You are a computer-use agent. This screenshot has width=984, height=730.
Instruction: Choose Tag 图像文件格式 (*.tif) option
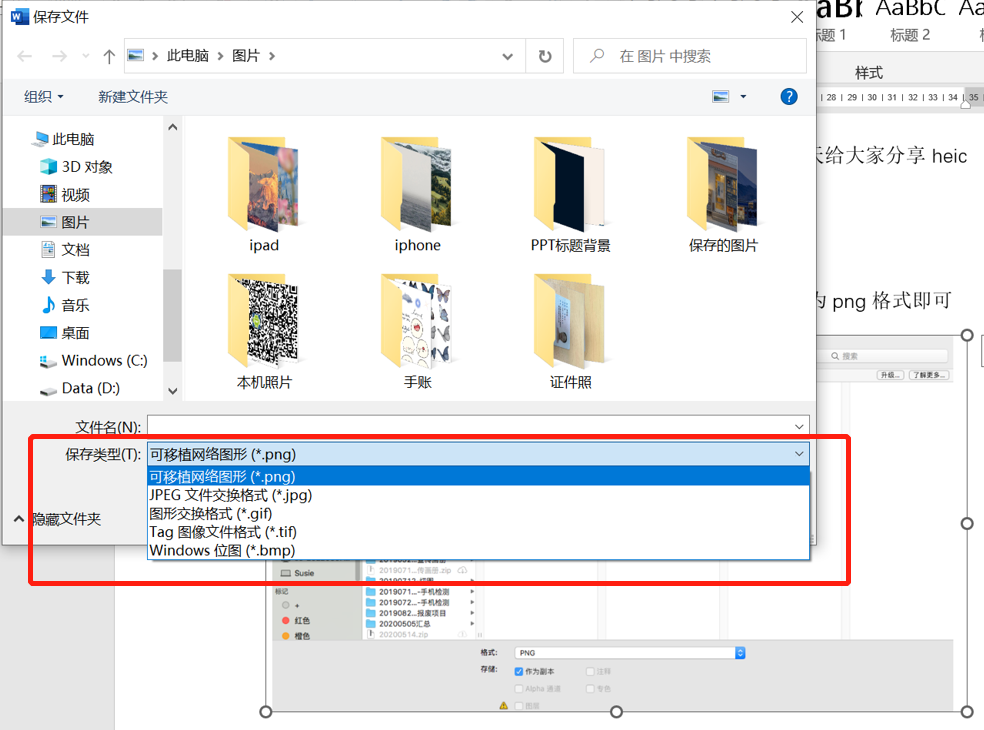[478, 532]
